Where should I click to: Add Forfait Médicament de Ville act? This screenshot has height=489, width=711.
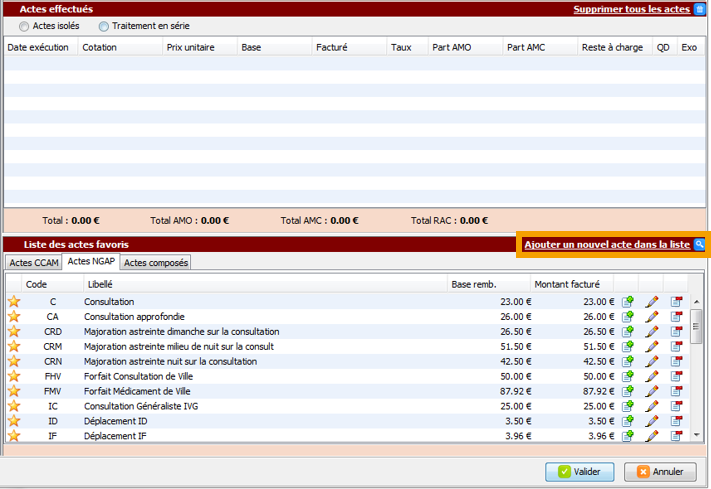pyautogui.click(x=627, y=391)
